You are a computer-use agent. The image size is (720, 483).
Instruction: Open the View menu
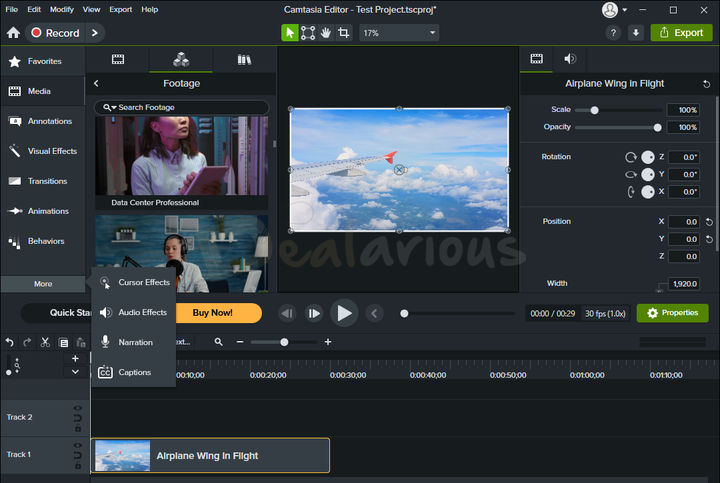(91, 9)
